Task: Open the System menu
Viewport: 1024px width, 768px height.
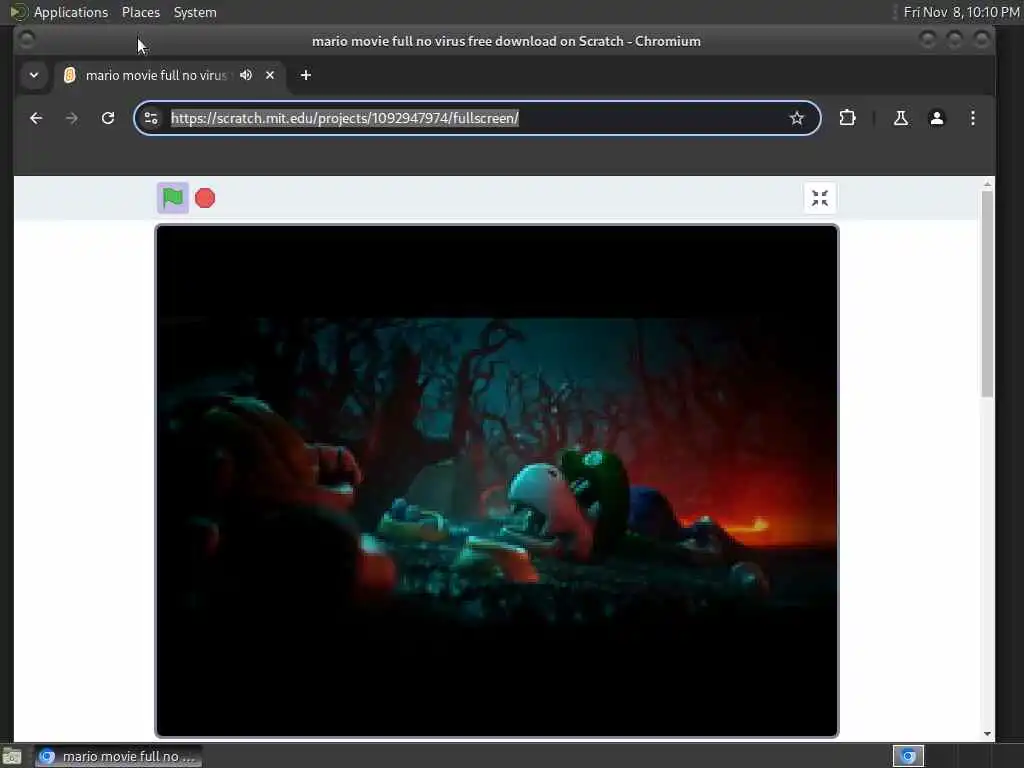Action: [195, 12]
